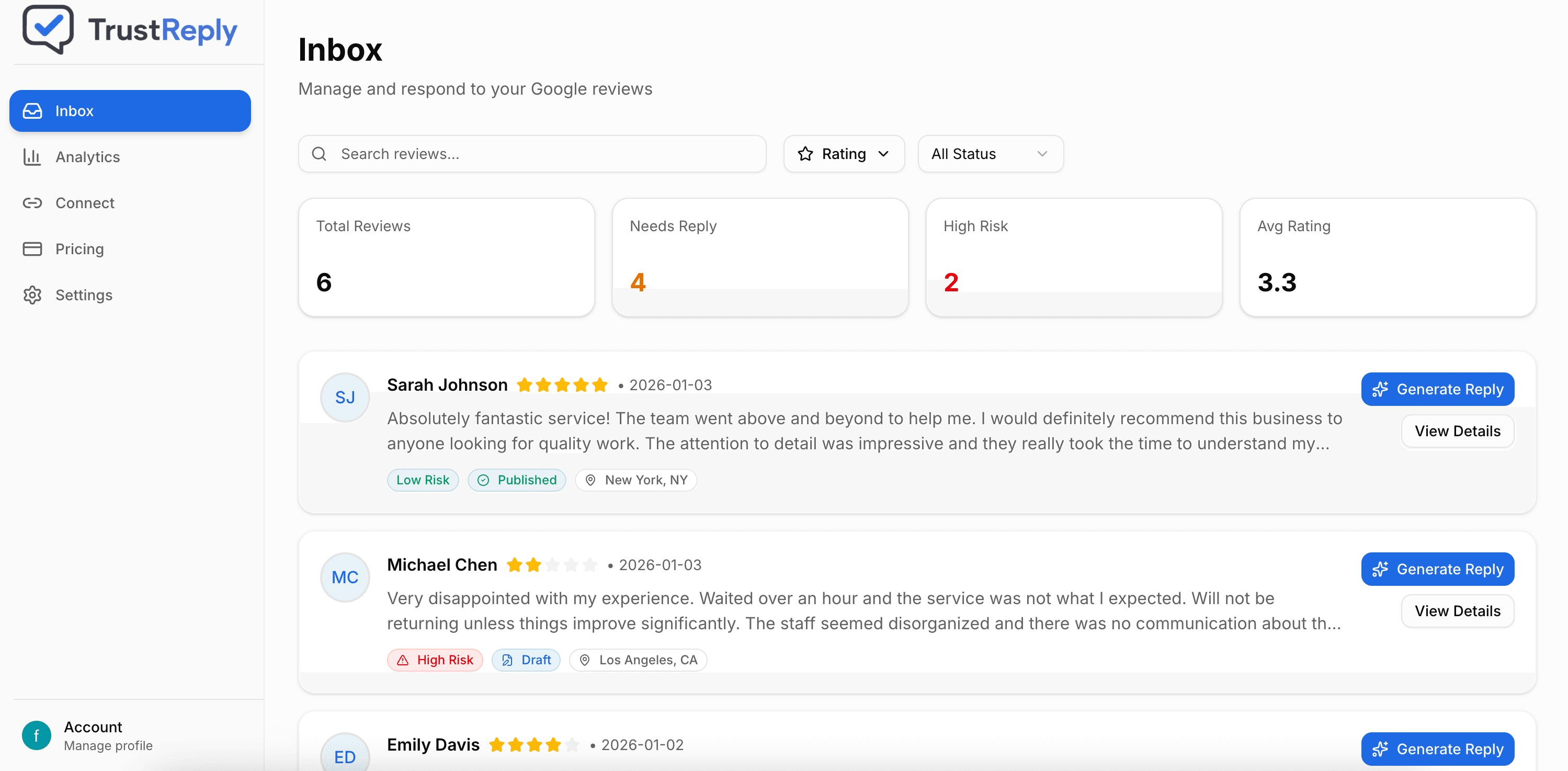View Details of Sarah Johnson's review
Image resolution: width=1568 pixels, height=771 pixels.
pyautogui.click(x=1457, y=431)
